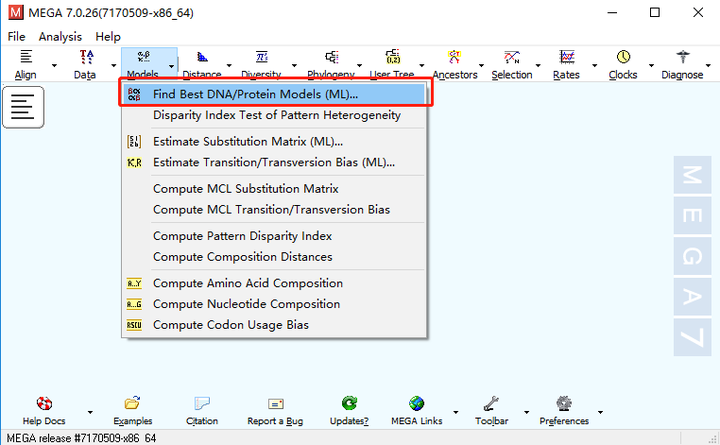Expand the Toolbar dropdown arrow

[527, 412]
